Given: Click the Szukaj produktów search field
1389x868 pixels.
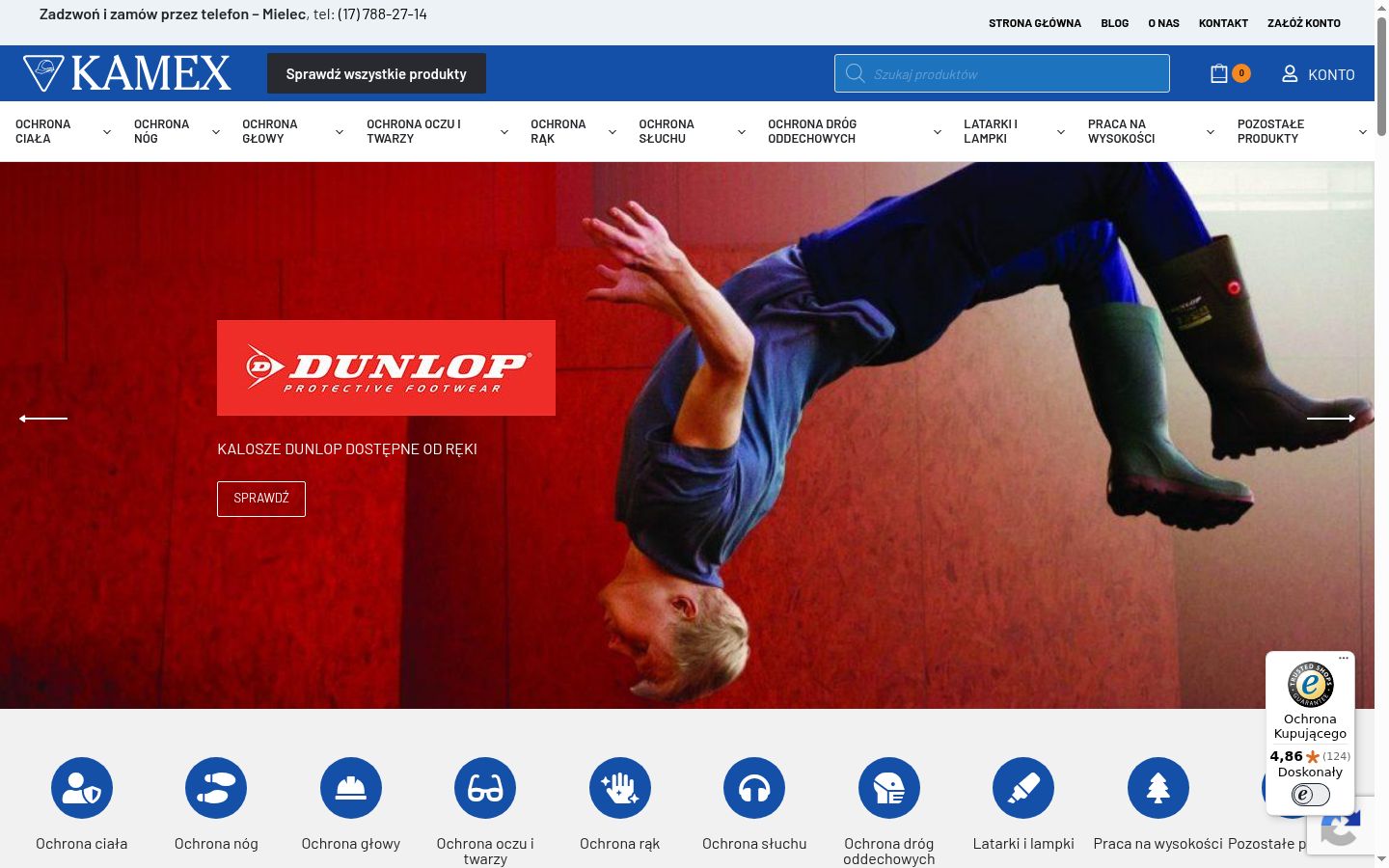Looking at the screenshot, I should [x=1002, y=73].
